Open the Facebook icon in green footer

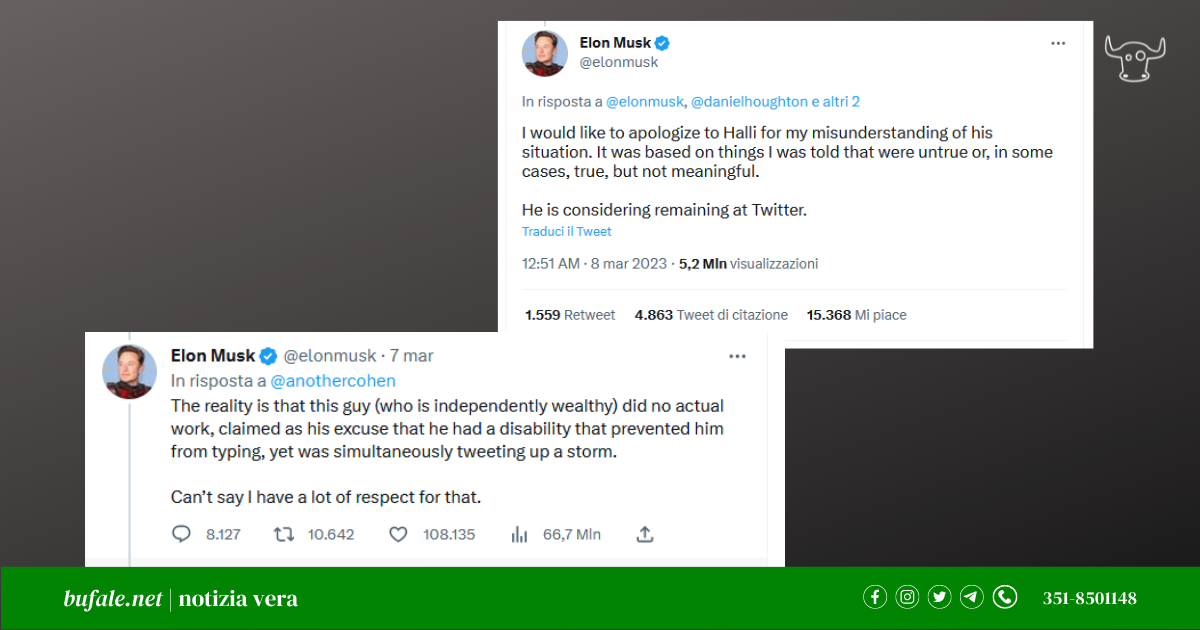(875, 598)
